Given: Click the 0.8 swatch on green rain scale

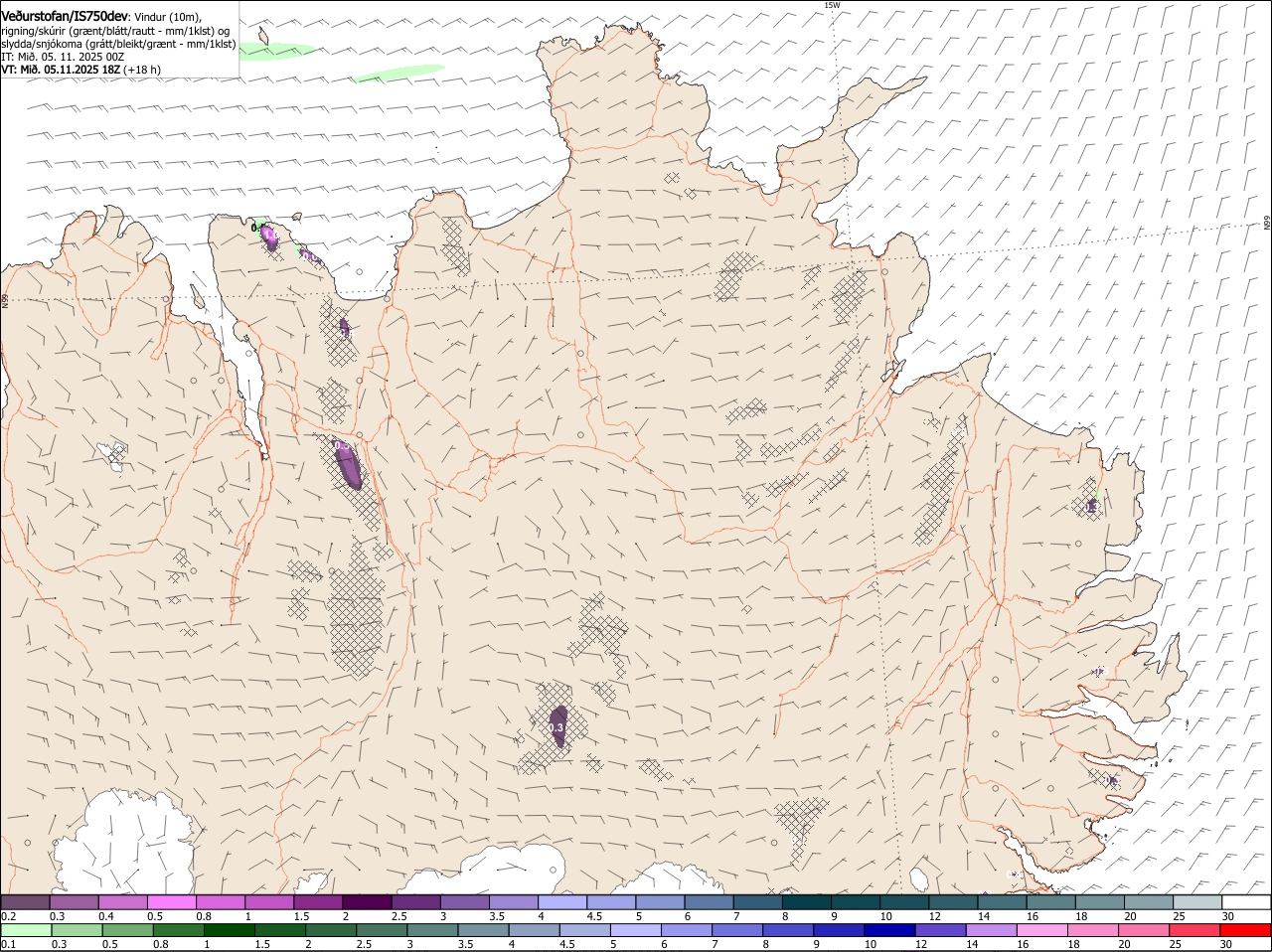Looking at the screenshot, I should coord(178,930).
